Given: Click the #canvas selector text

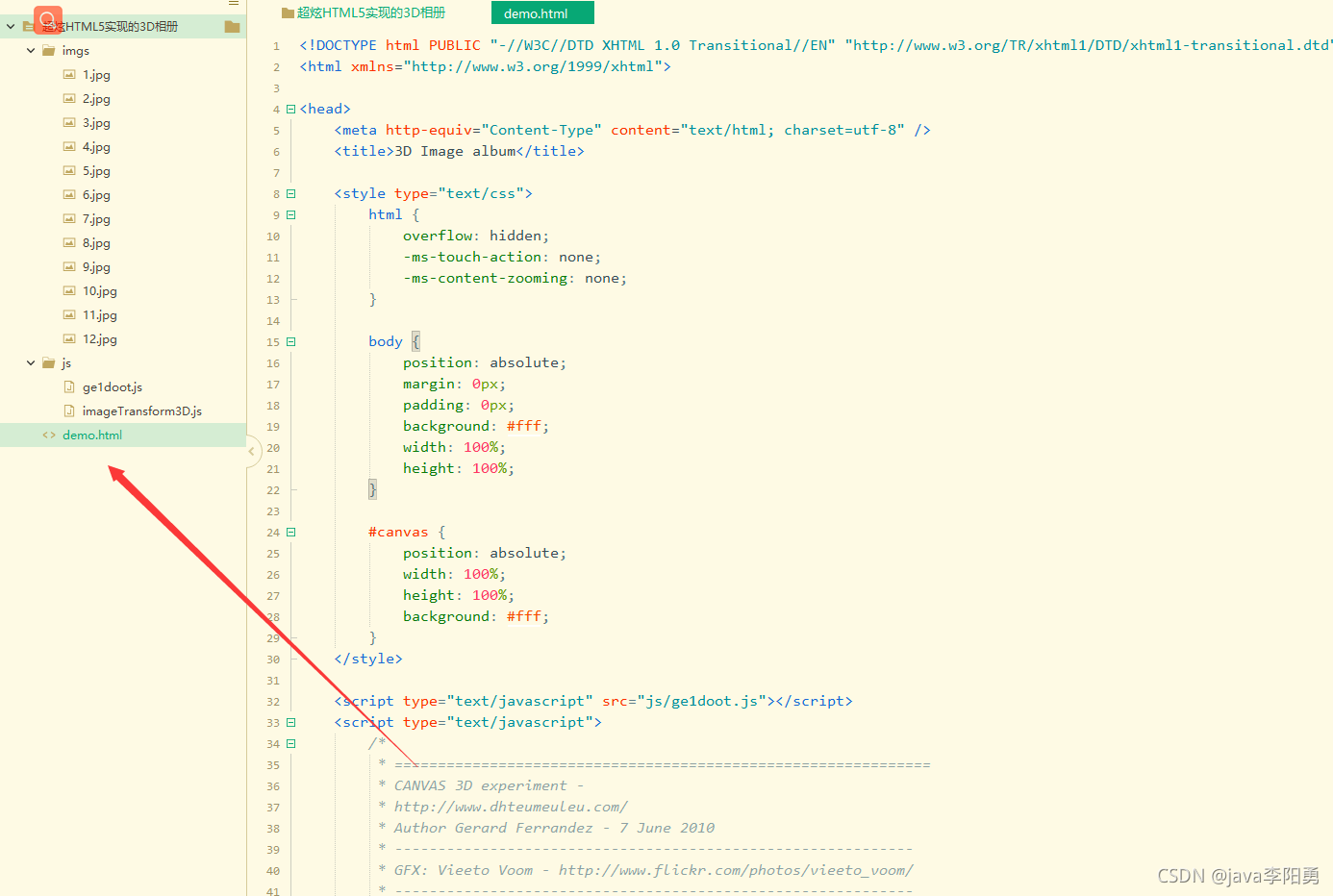Looking at the screenshot, I should coord(398,532).
